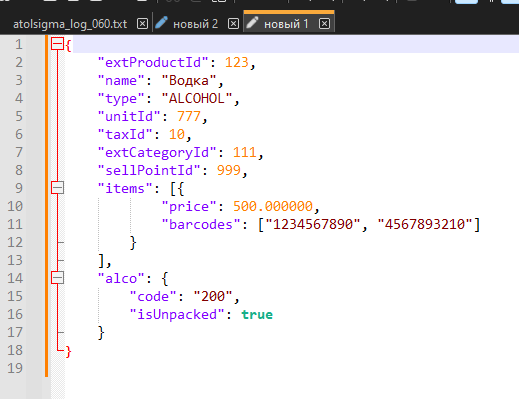Image resolution: width=519 pixels, height=399 pixels.
Task: Switch to the atolsigma_log_060.txt tab
Action: [x=70, y=24]
